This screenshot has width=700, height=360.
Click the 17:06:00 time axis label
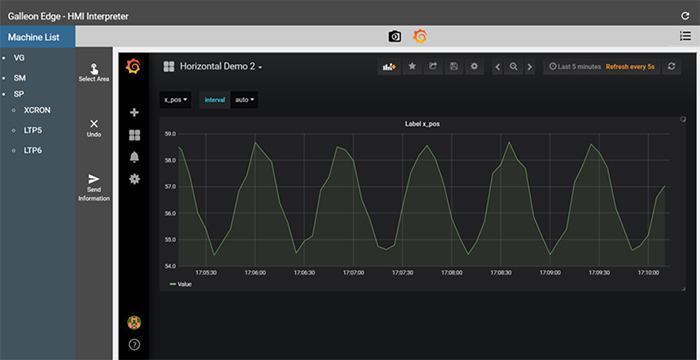point(255,272)
